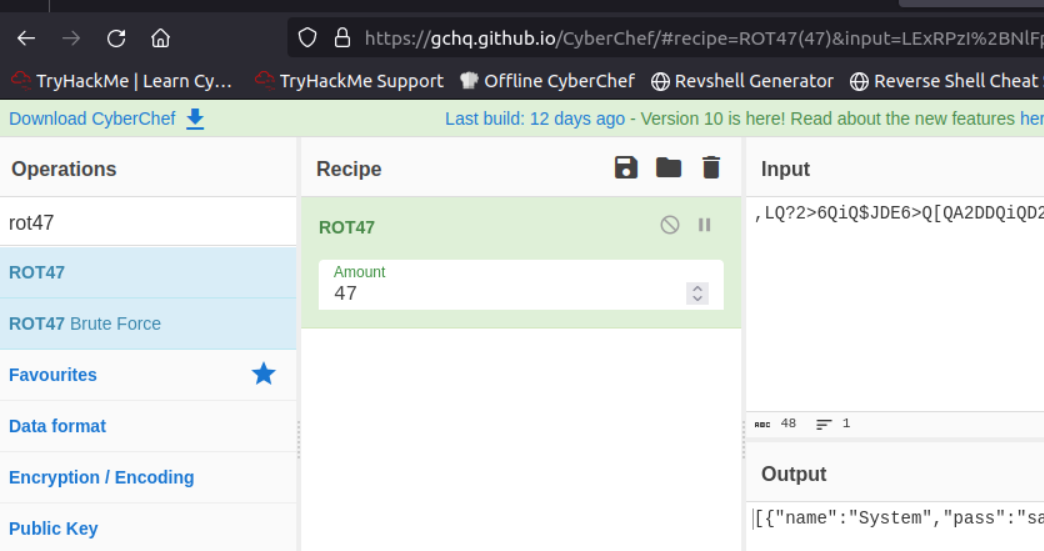Viewport: 1044px width, 551px height.
Task: Expand the Public Key category
Action: [53, 528]
